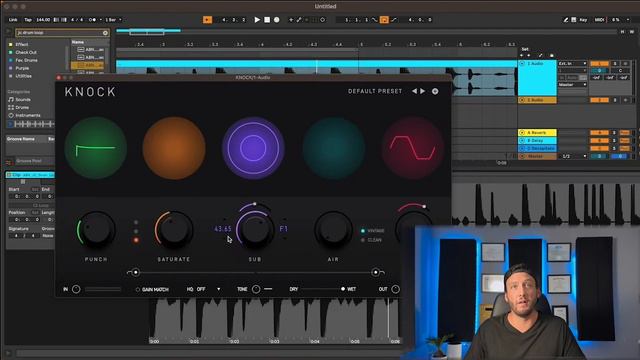Screen dimensions: 640x360
Task: Click the OUT gain knob
Action: click(395, 289)
